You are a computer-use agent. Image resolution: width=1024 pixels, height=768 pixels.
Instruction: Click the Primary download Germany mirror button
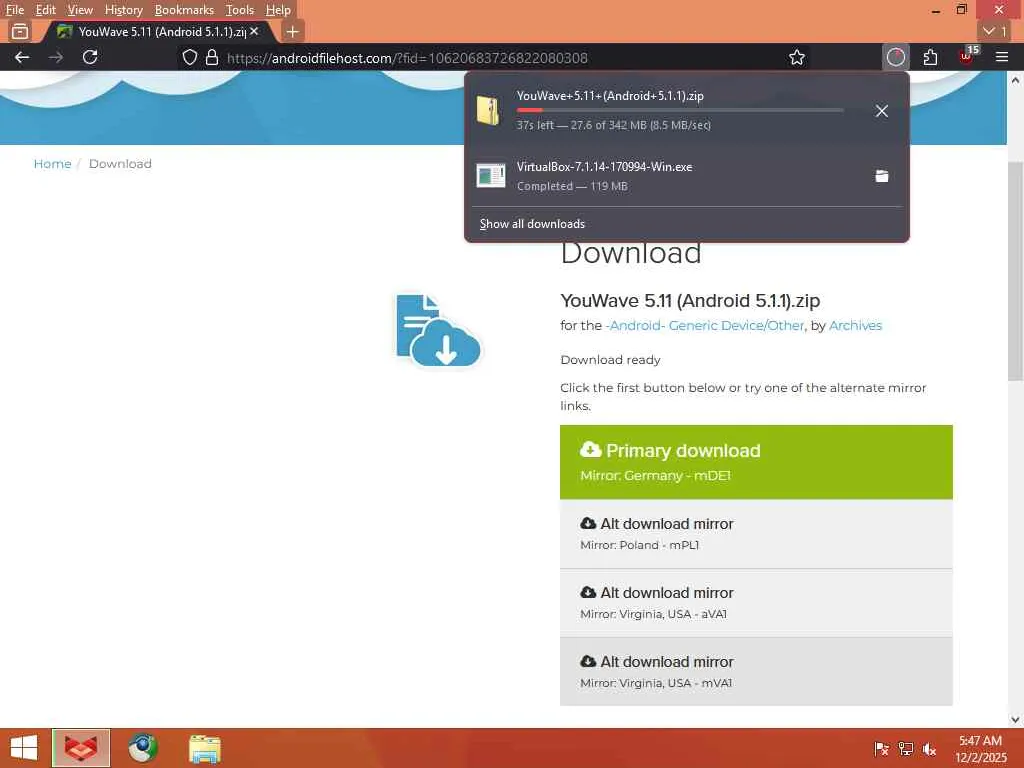756,462
